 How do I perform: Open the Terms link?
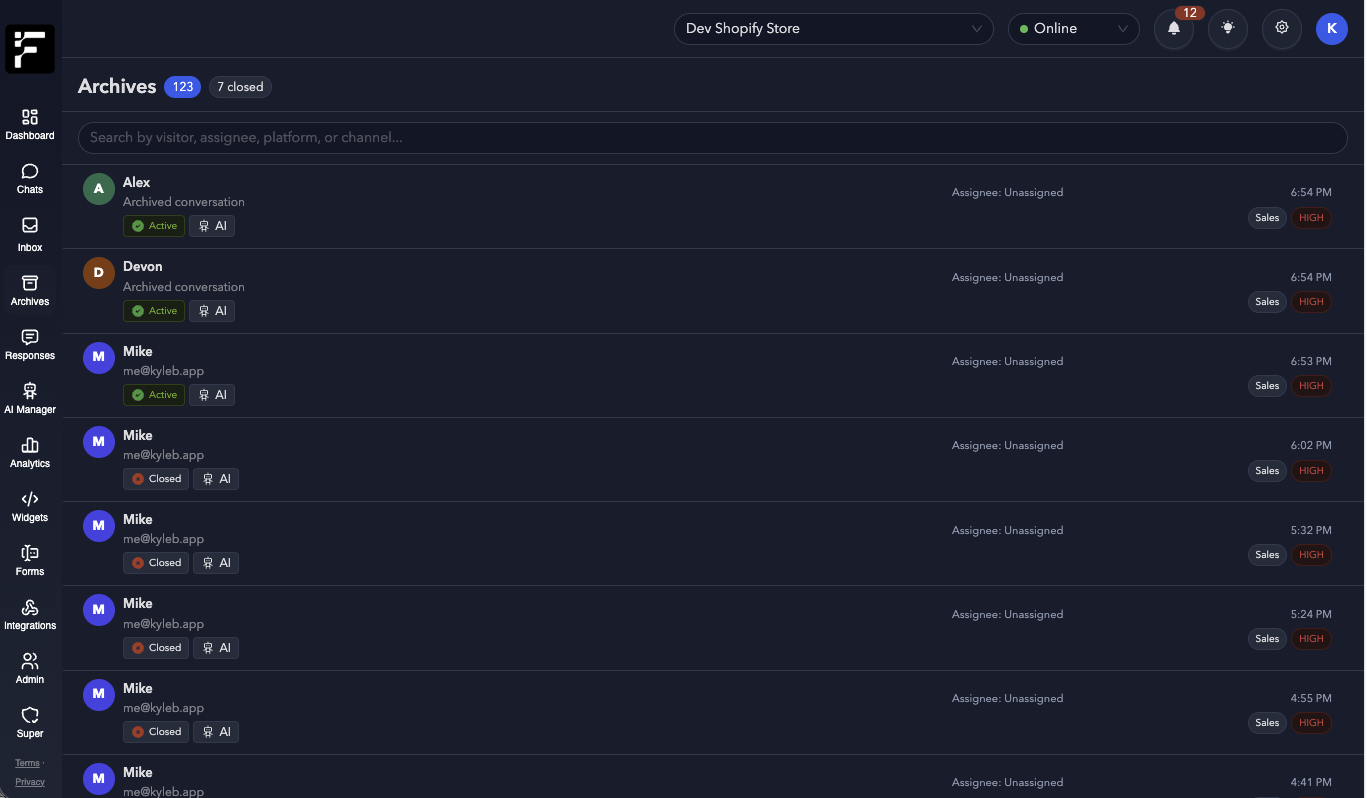tap(27, 763)
